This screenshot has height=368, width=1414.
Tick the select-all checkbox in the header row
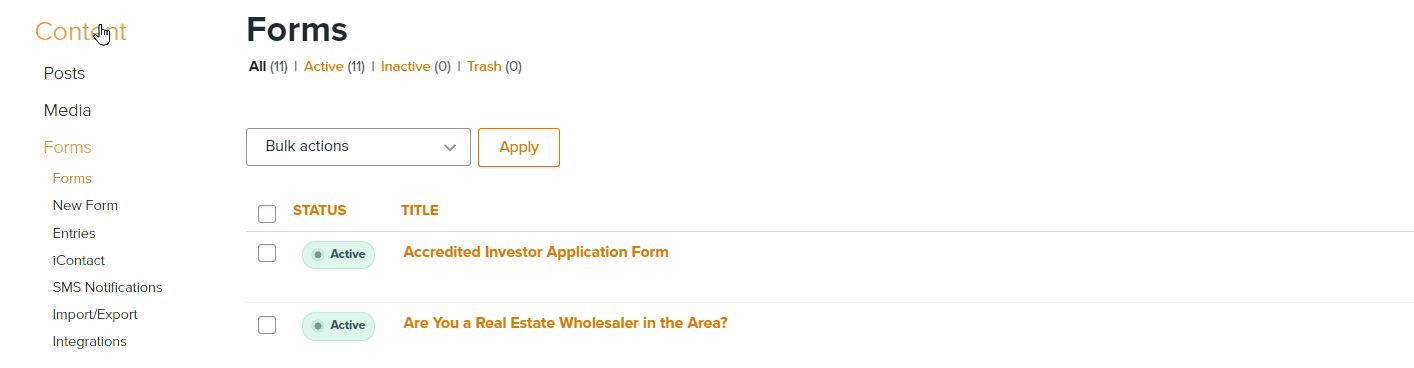(x=267, y=214)
